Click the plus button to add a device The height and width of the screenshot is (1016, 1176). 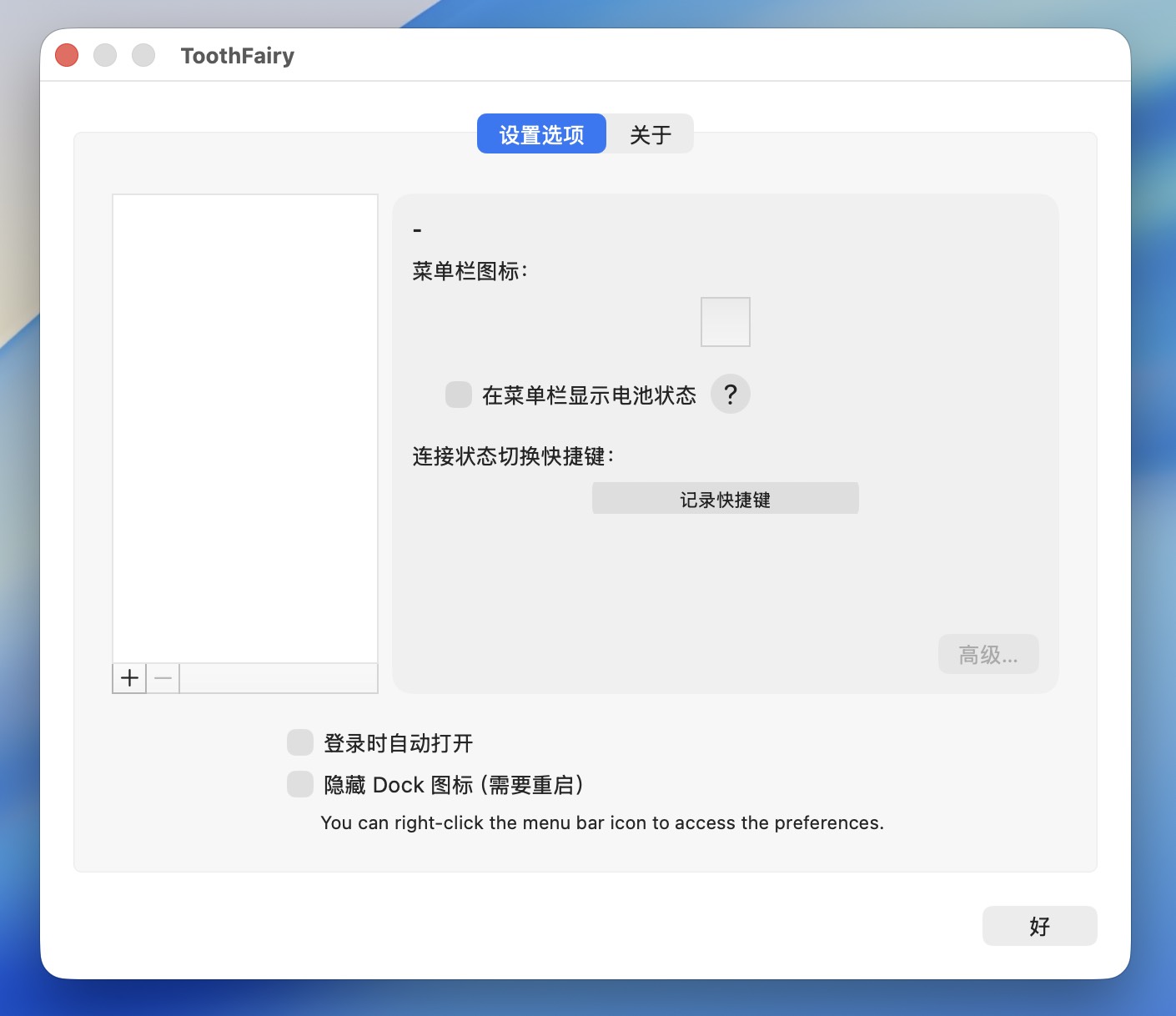click(x=129, y=678)
